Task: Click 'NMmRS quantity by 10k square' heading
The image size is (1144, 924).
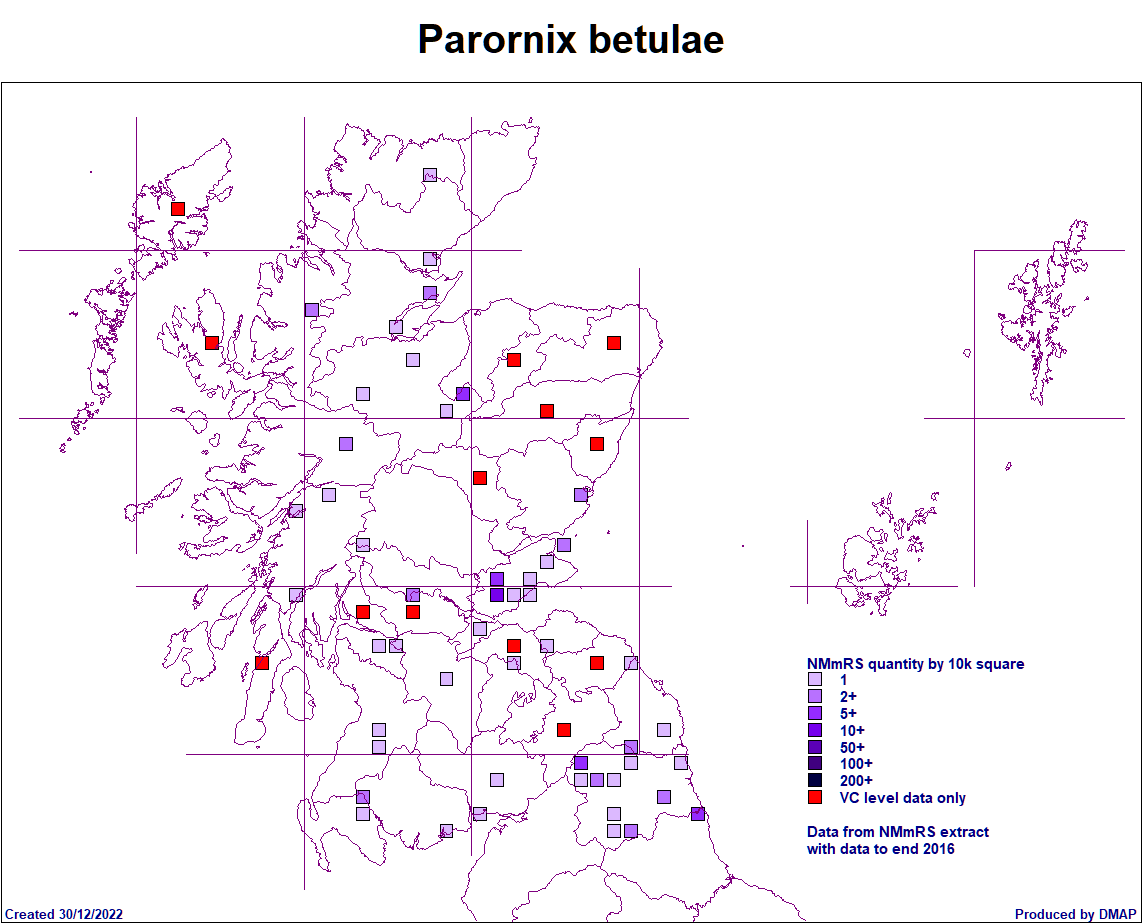Action: [x=915, y=664]
